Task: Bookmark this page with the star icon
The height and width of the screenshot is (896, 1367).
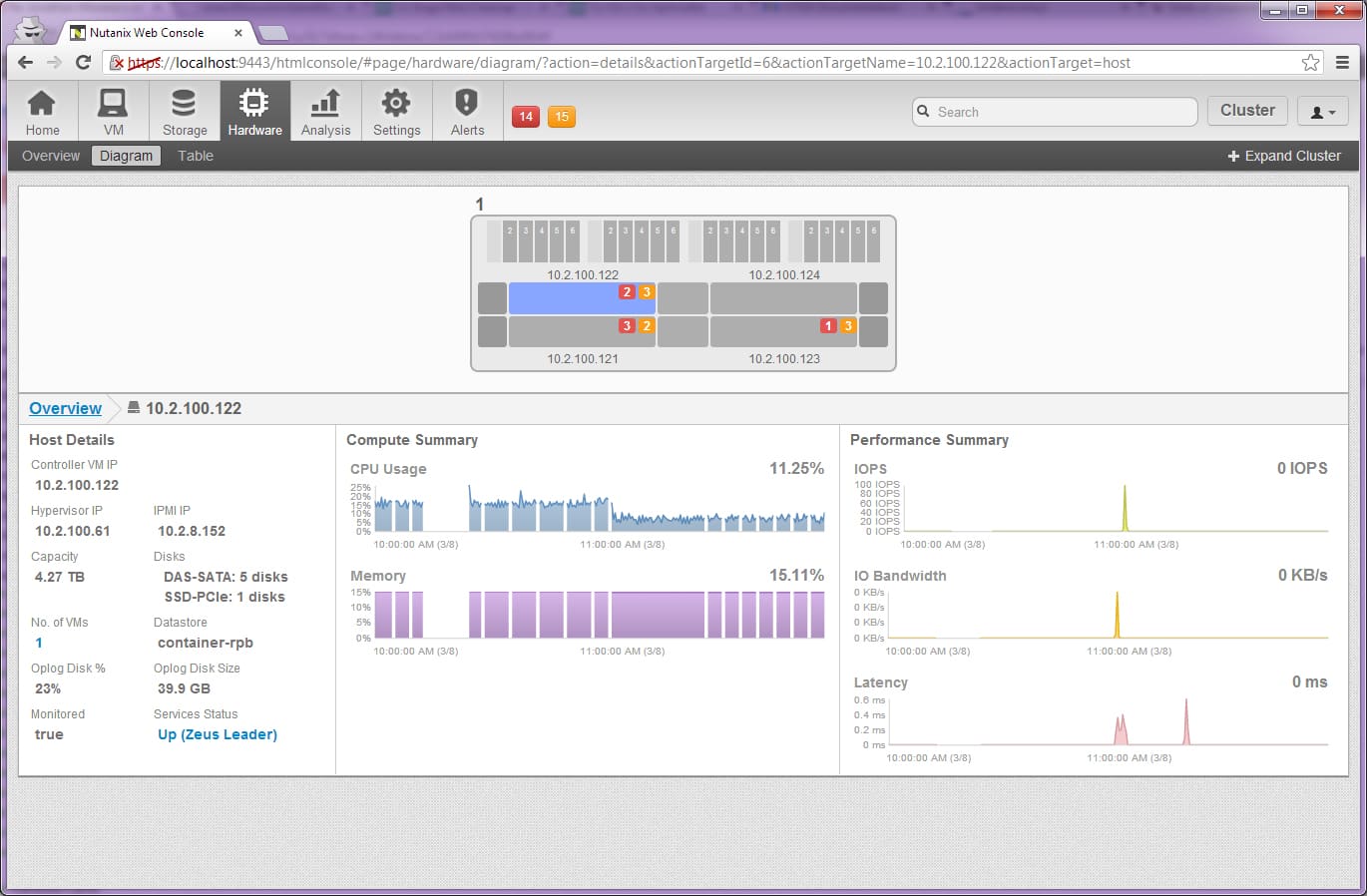Action: point(1310,63)
